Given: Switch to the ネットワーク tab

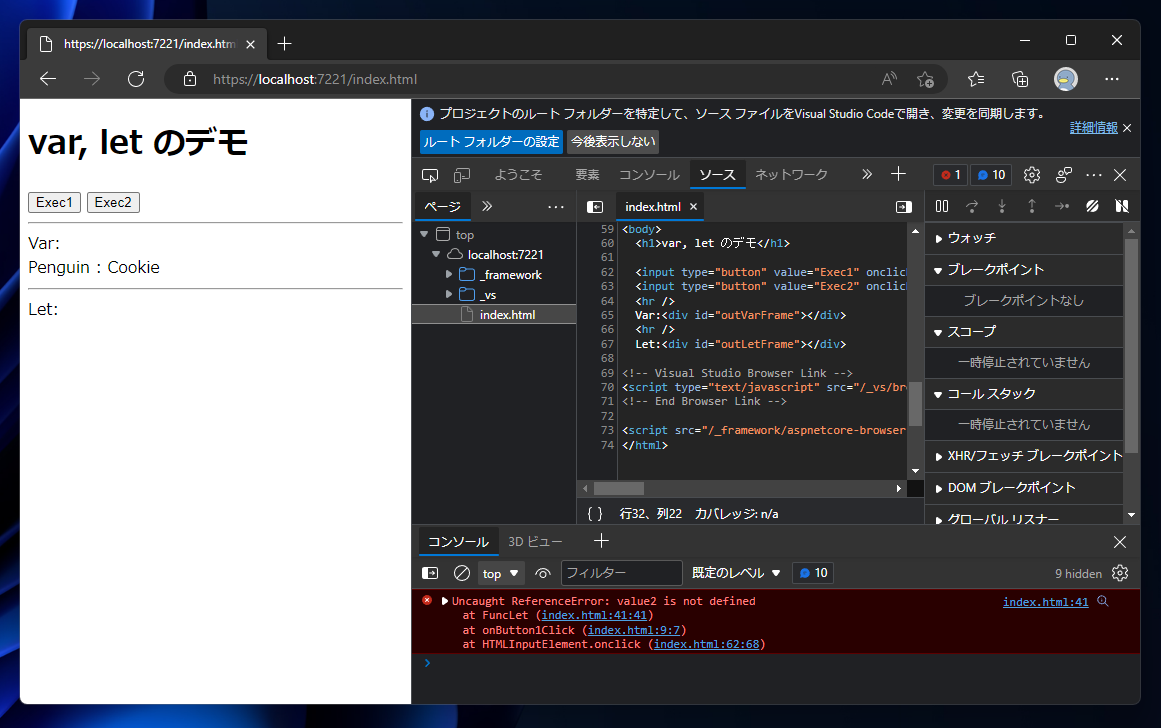Looking at the screenshot, I should pyautogui.click(x=791, y=175).
